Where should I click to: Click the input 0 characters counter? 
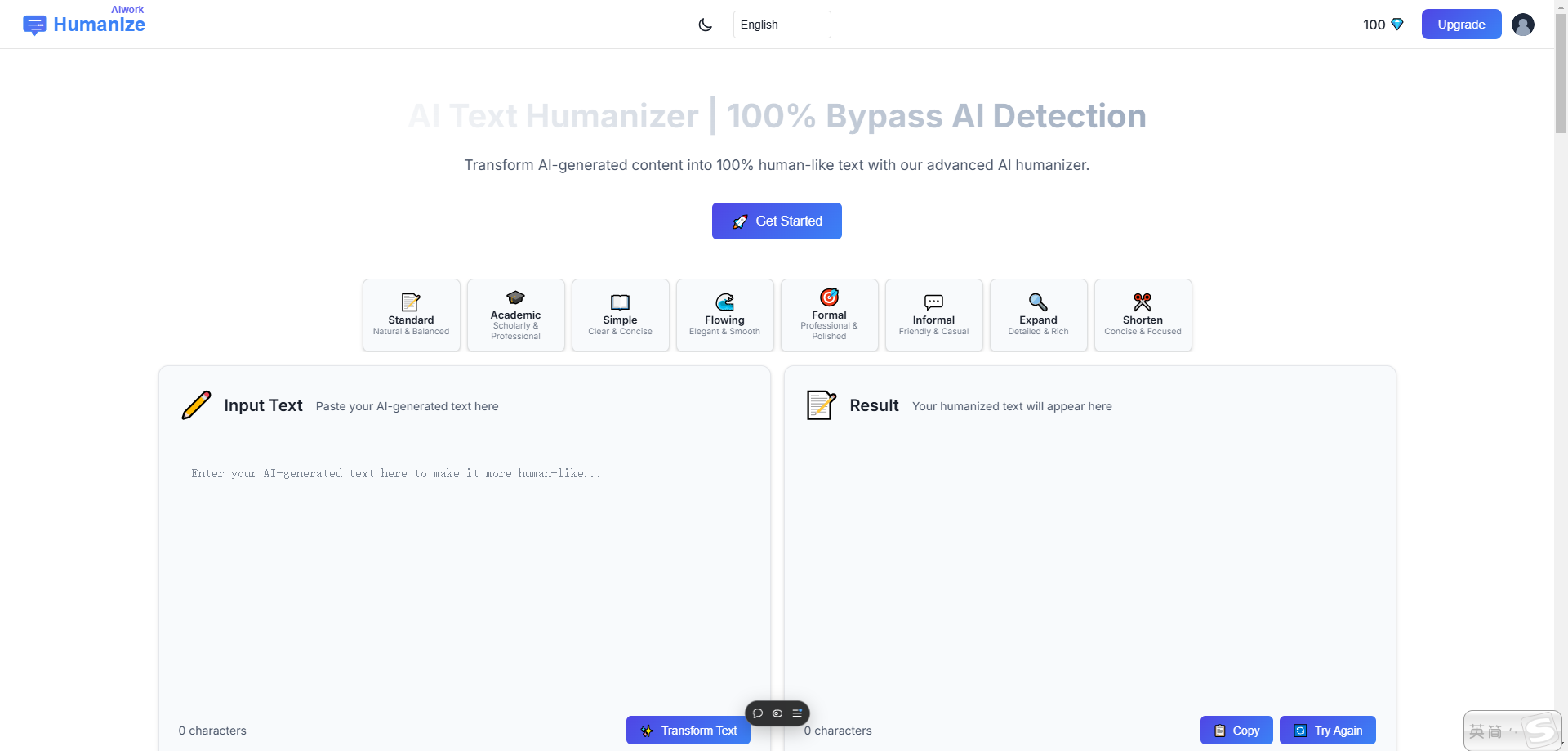[212, 731]
